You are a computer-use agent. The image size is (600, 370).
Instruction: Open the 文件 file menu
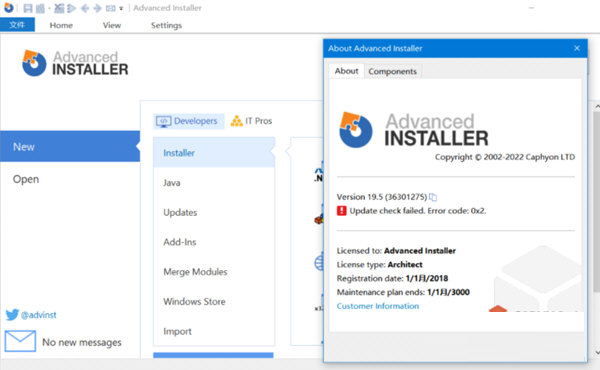17,25
